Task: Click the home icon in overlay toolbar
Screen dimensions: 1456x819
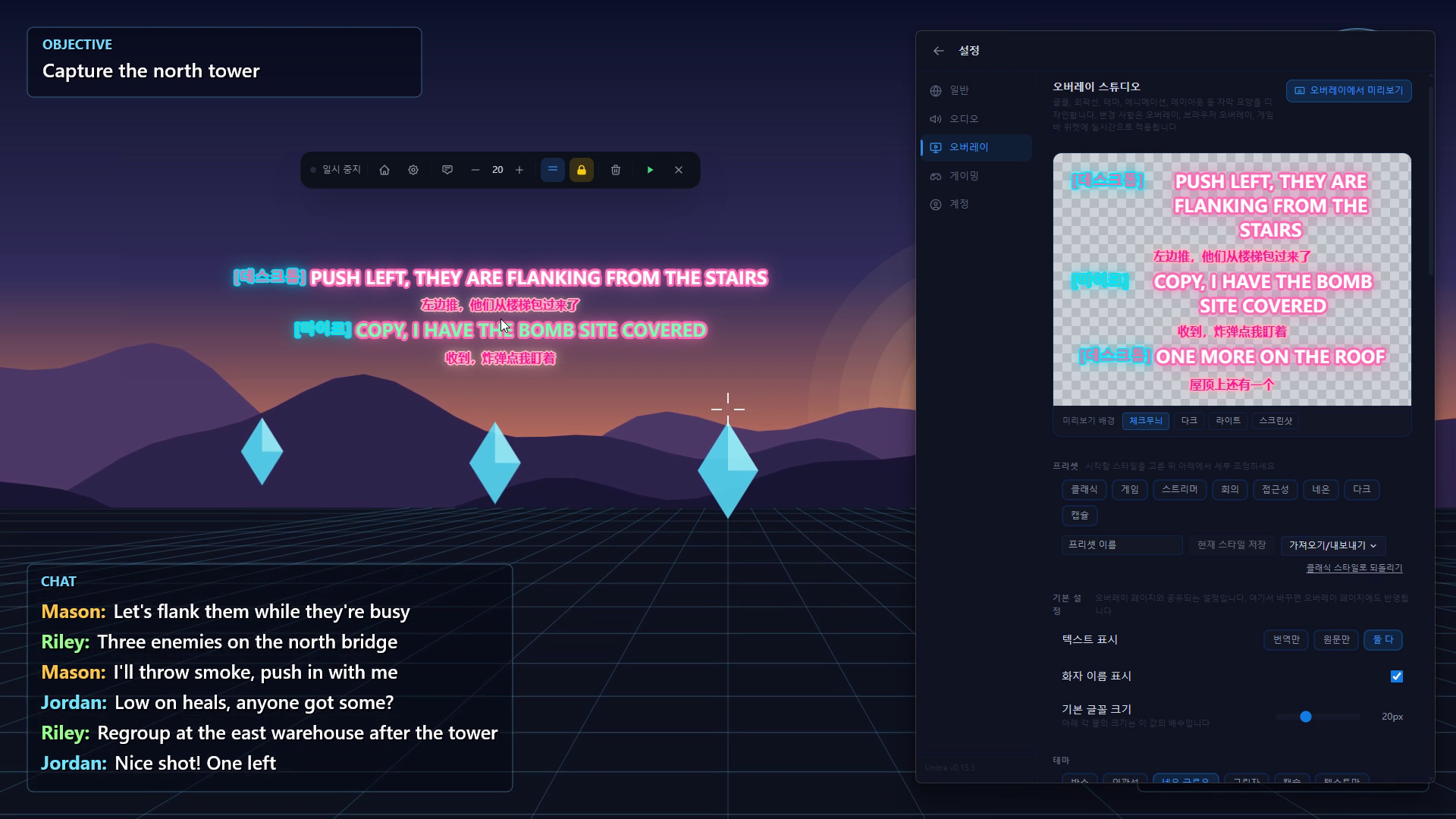Action: coord(384,170)
